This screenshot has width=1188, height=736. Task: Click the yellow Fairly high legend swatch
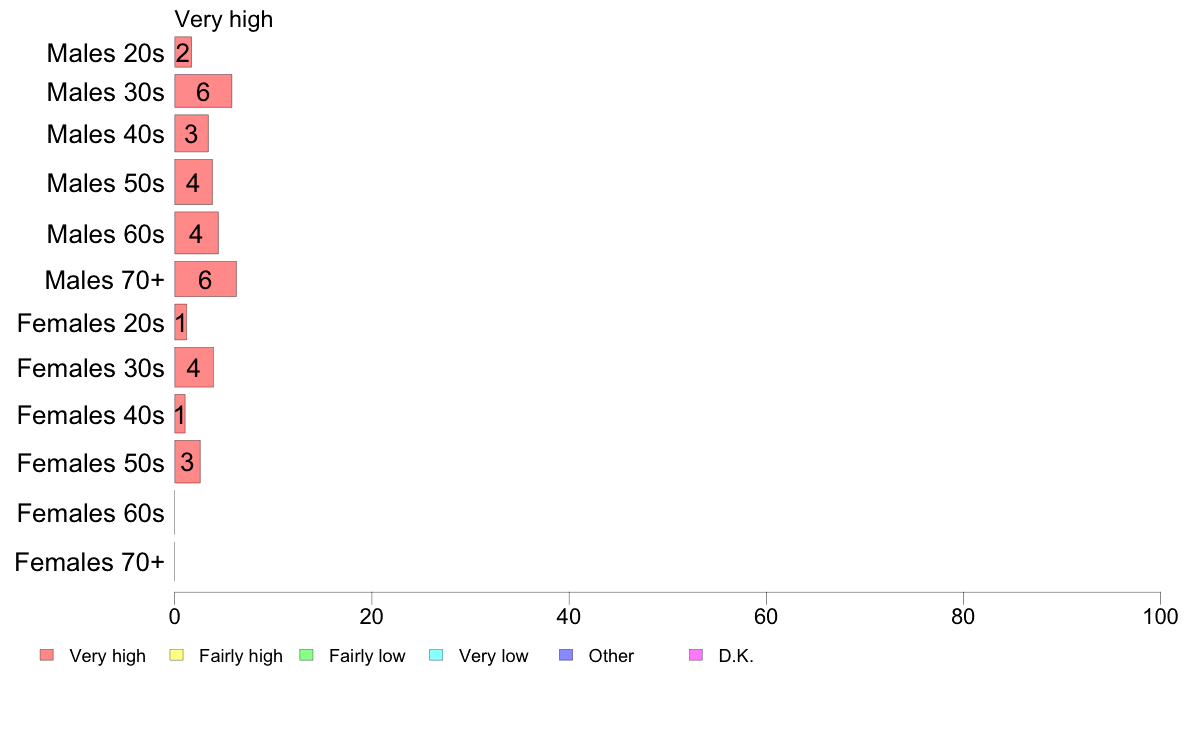click(x=177, y=655)
